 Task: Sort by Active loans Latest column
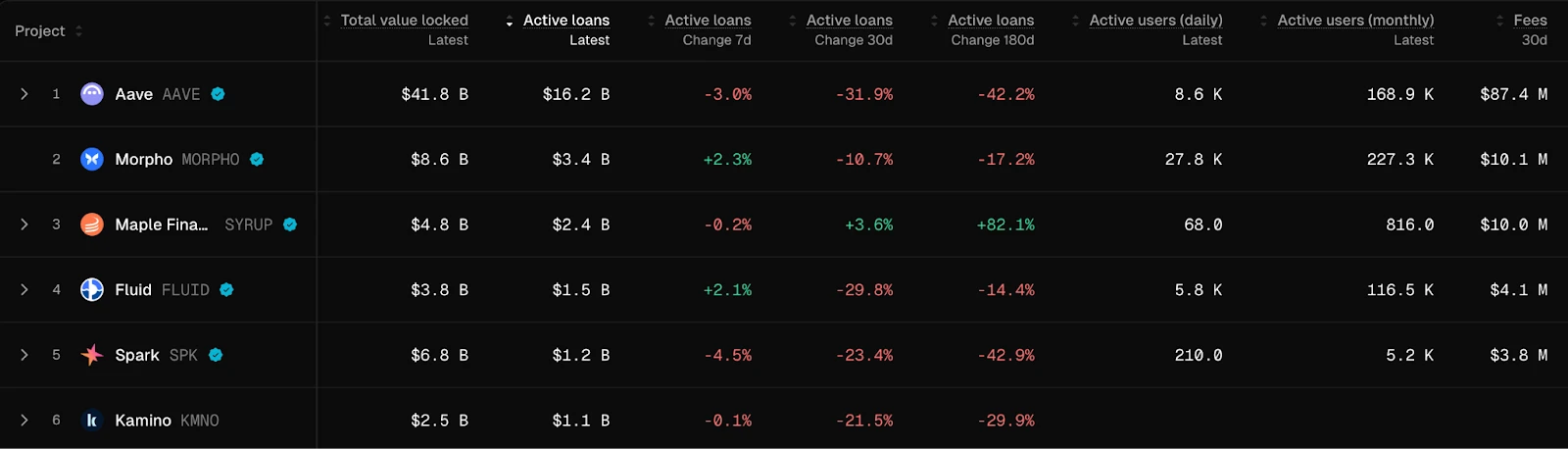(x=565, y=21)
